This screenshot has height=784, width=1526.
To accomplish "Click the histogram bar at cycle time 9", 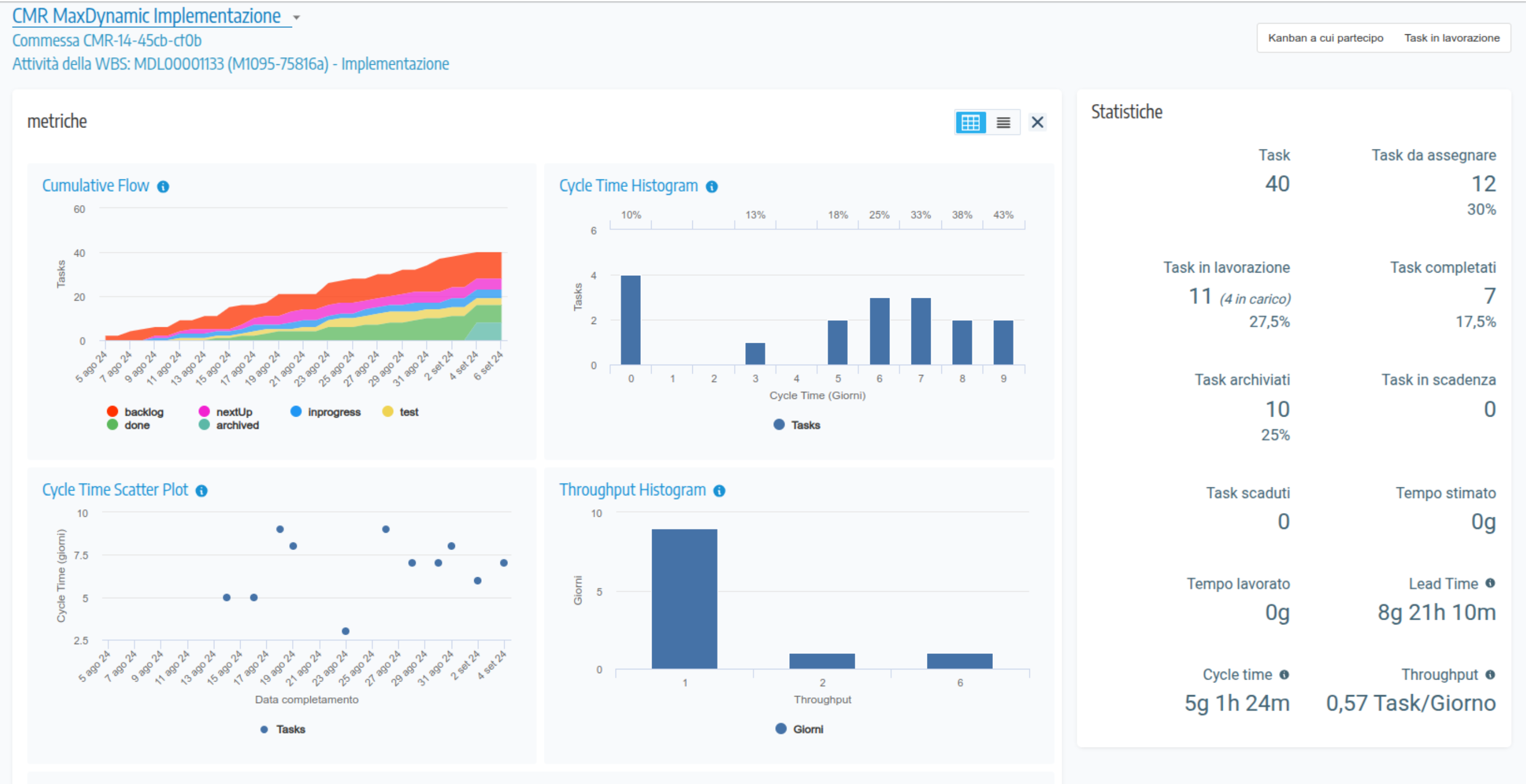I will point(1003,343).
